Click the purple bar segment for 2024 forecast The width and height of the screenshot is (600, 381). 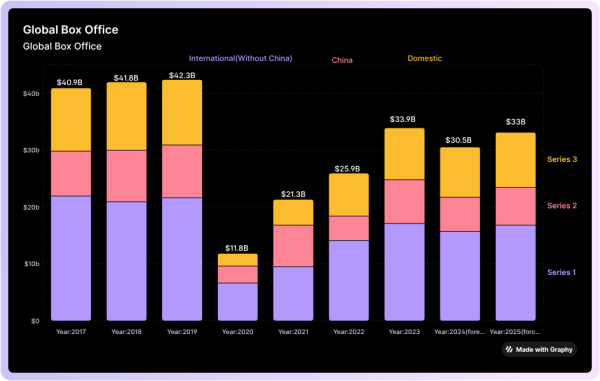(x=460, y=276)
